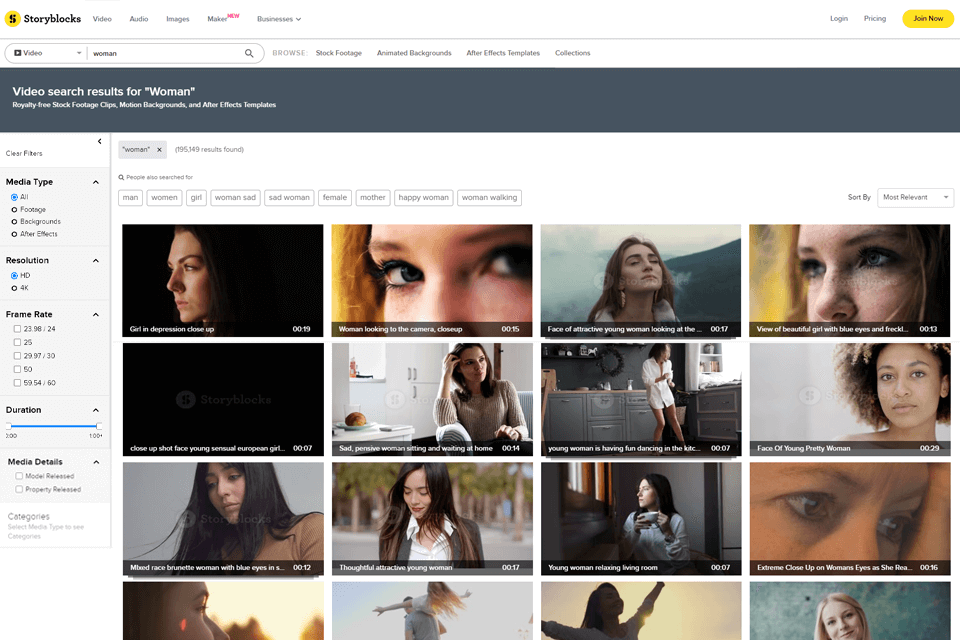The image size is (960, 640).
Task: Click Clear Filters
Action: coord(24,154)
